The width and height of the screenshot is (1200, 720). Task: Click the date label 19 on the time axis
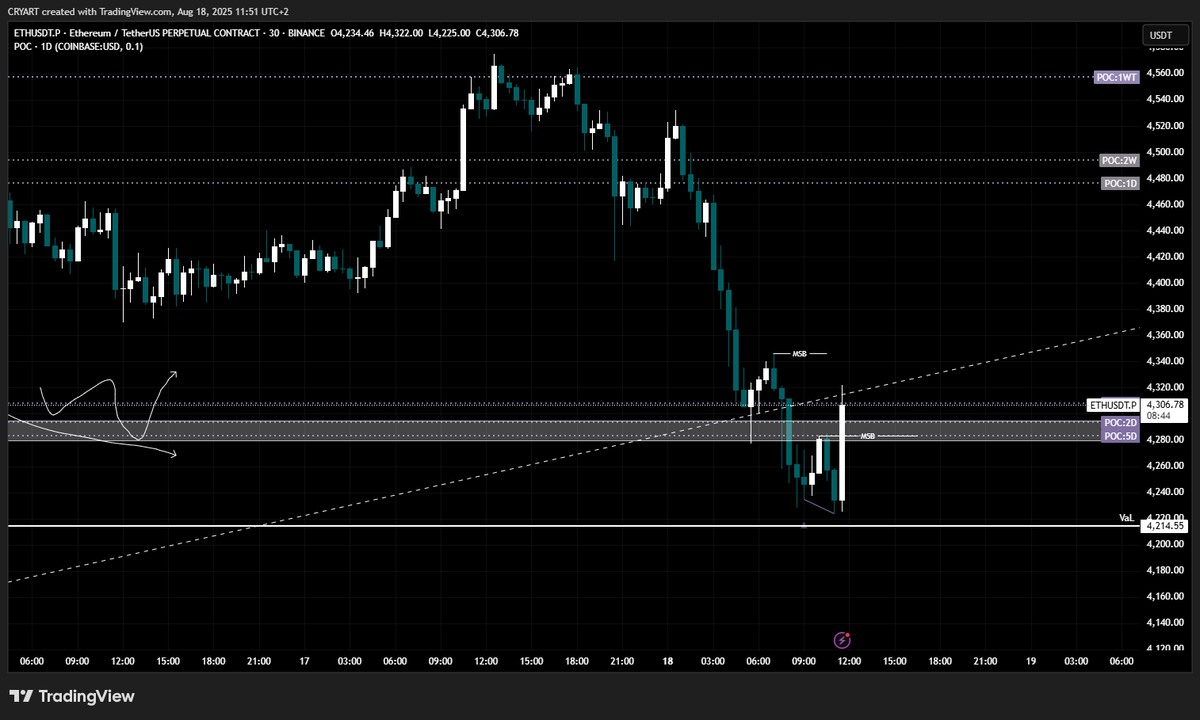[x=1031, y=661]
